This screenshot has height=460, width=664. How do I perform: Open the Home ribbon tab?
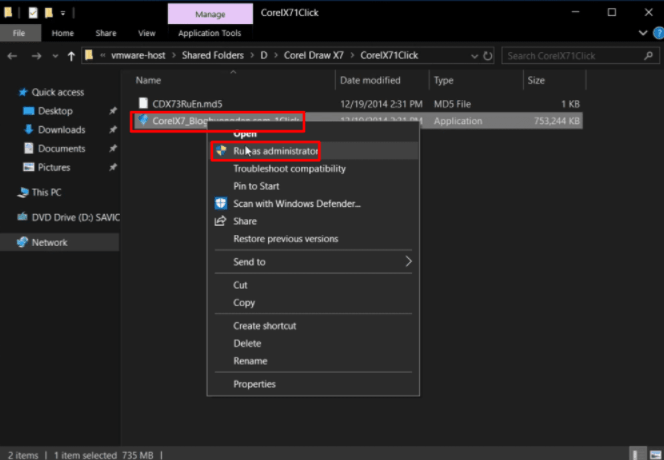63,33
